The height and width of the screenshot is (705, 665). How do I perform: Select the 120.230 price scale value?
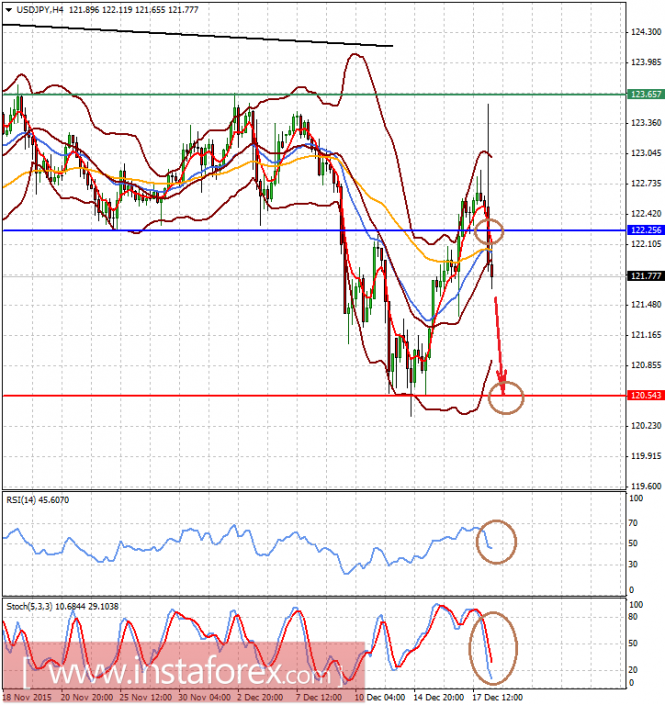[646, 425]
